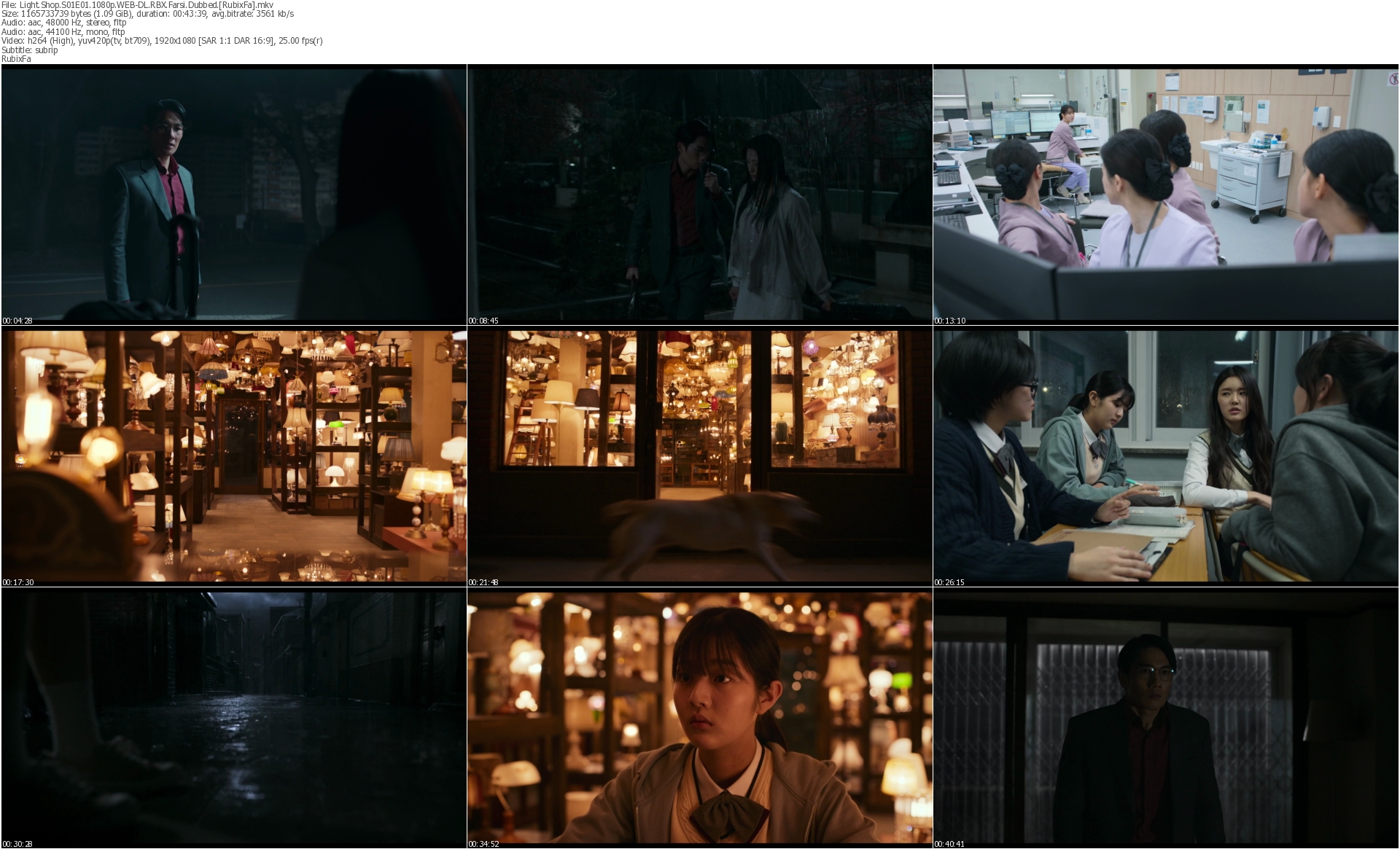Open the man in doorway thumbnail at 00:40:41
Viewport: 1400px width, 849px height.
pos(1165,718)
